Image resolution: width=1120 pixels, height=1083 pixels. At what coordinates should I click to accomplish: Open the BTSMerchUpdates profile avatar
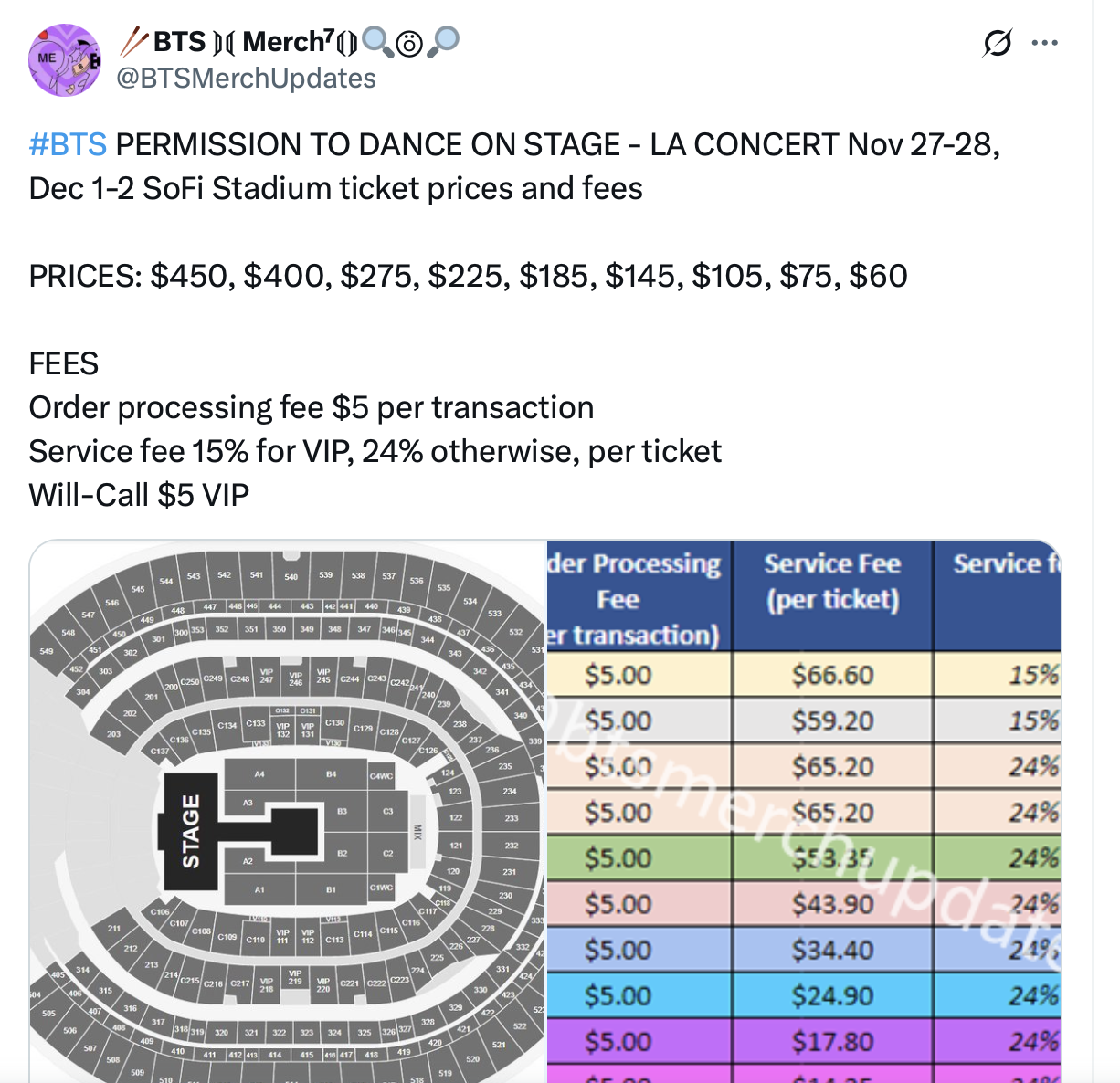65,61
